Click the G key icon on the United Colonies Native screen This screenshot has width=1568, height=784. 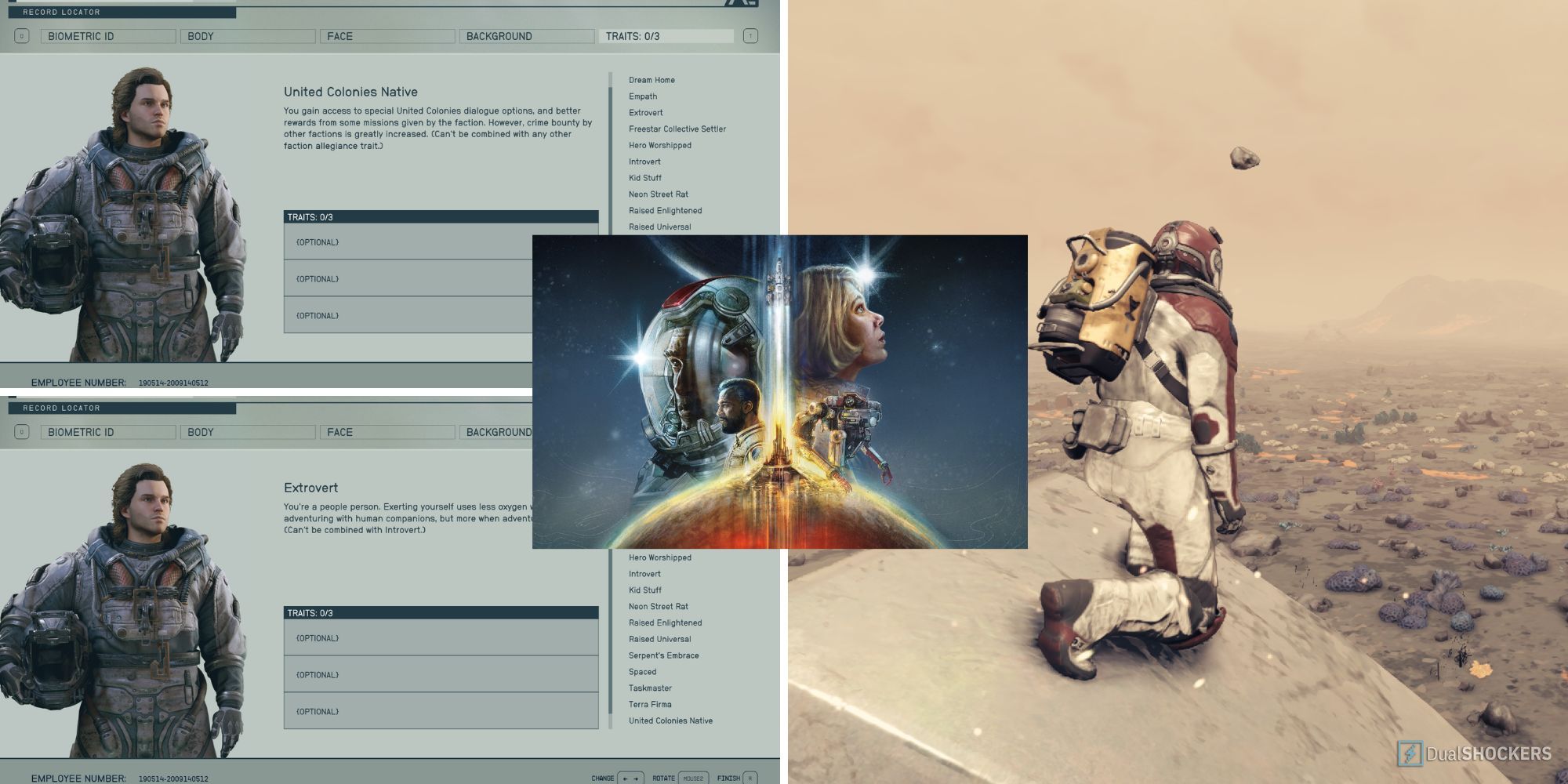pyautogui.click(x=22, y=36)
